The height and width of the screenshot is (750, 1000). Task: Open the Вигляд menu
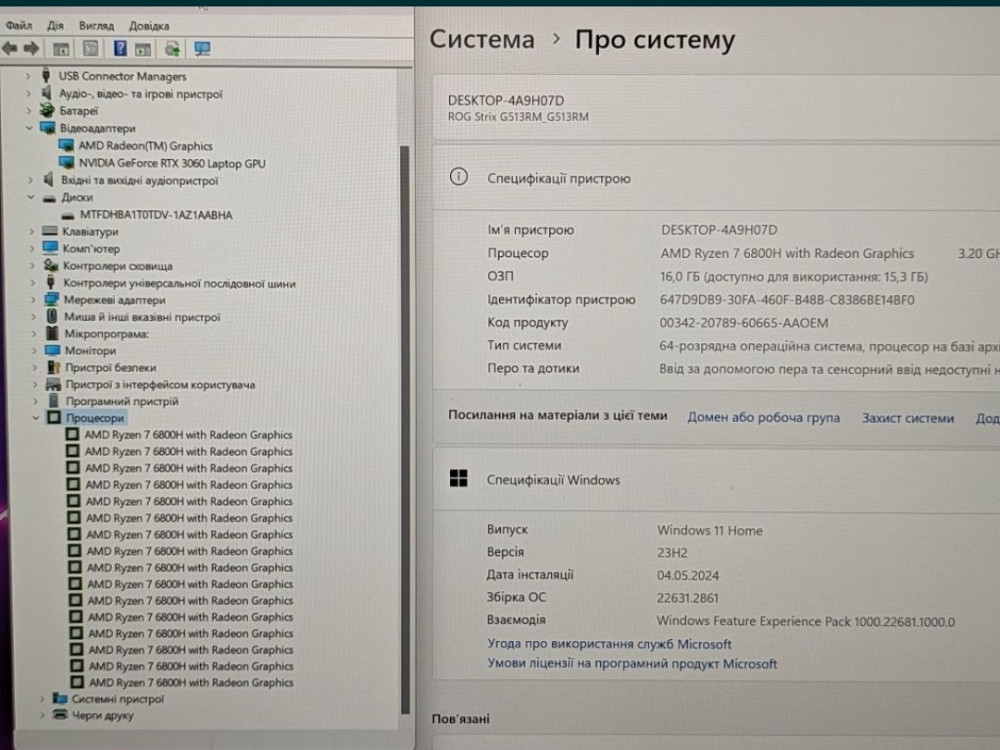tap(96, 25)
